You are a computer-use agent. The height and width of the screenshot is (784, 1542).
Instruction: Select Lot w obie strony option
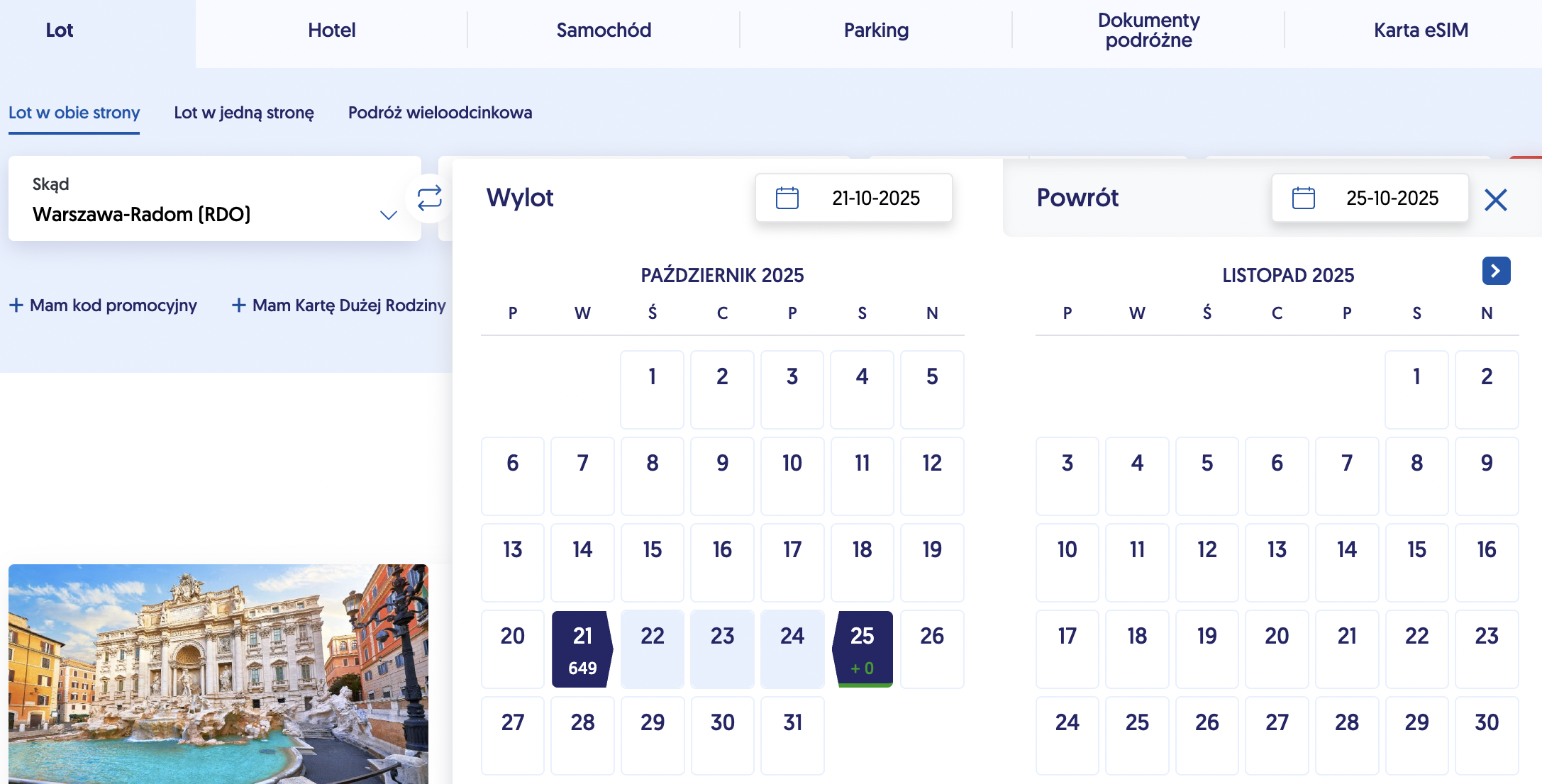pos(74,113)
